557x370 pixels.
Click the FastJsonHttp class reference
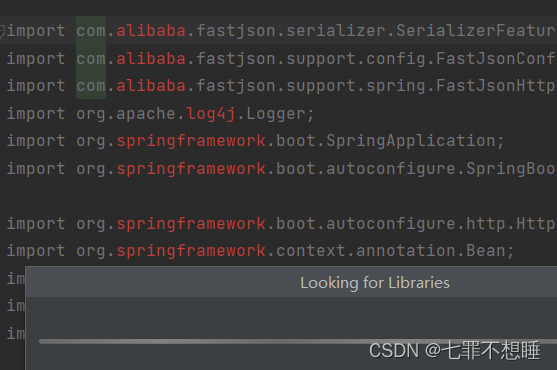pos(496,86)
